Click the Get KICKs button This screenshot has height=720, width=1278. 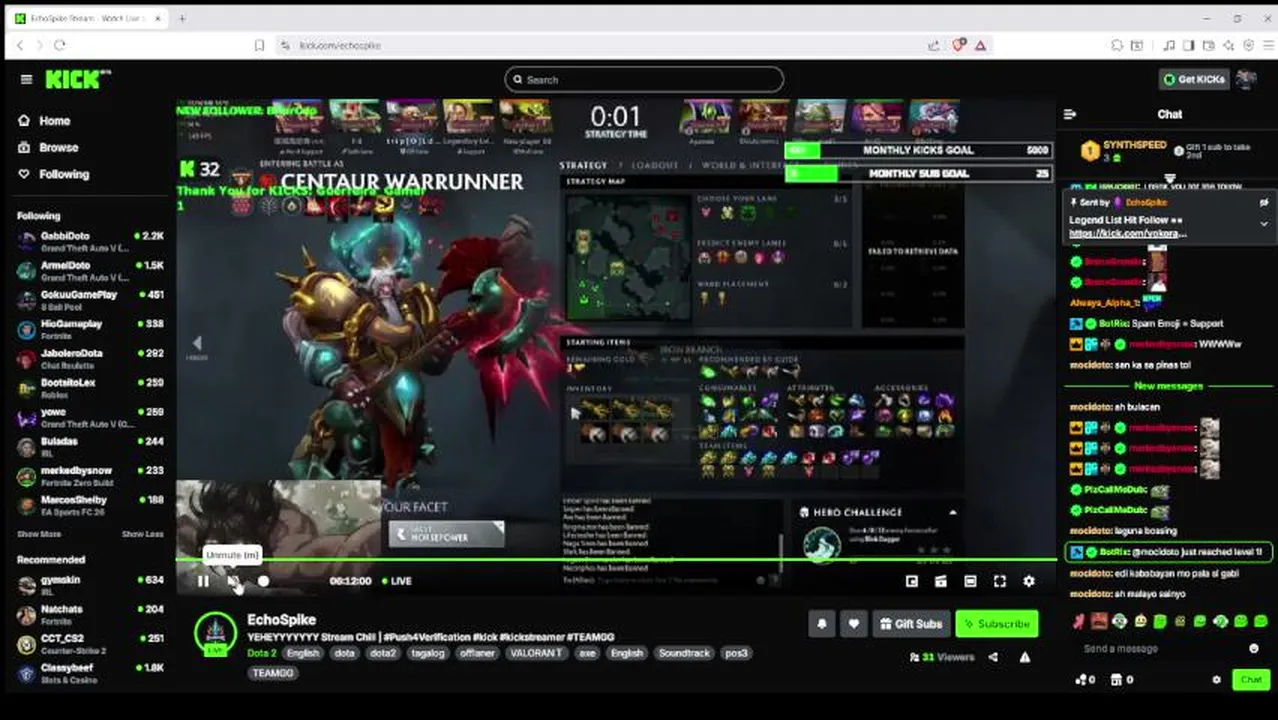tap(1194, 79)
